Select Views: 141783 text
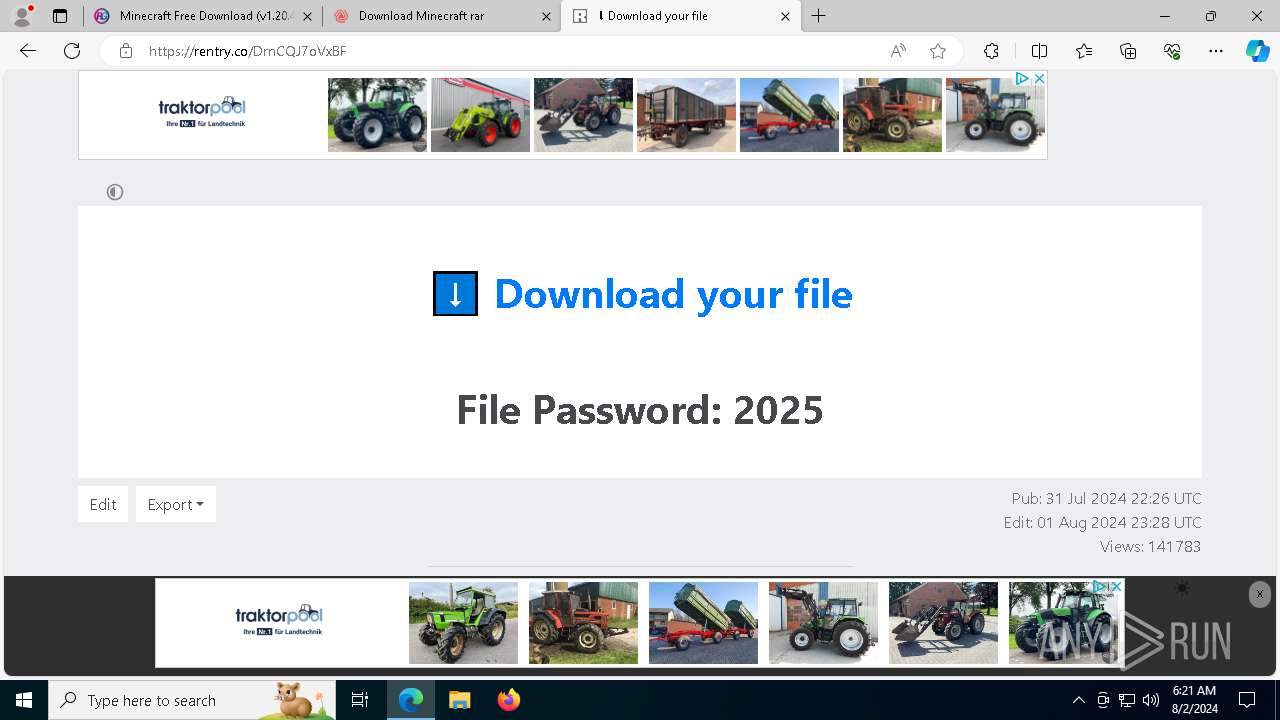This screenshot has height=720, width=1280. [x=1150, y=546]
